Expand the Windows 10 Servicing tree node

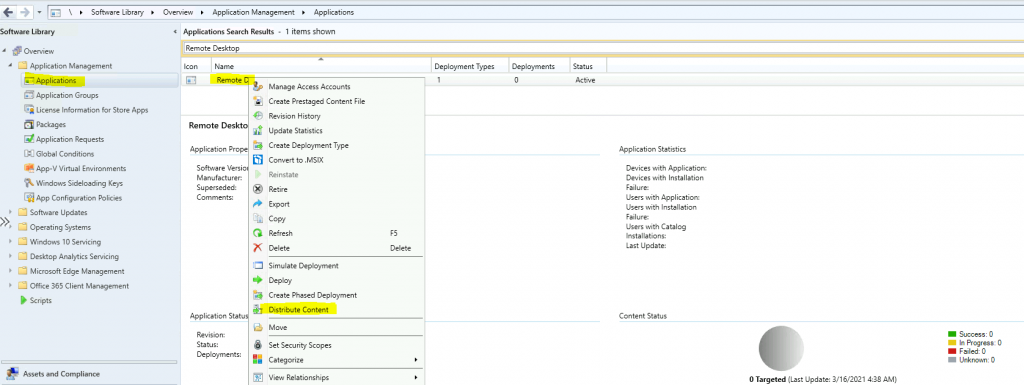10,242
